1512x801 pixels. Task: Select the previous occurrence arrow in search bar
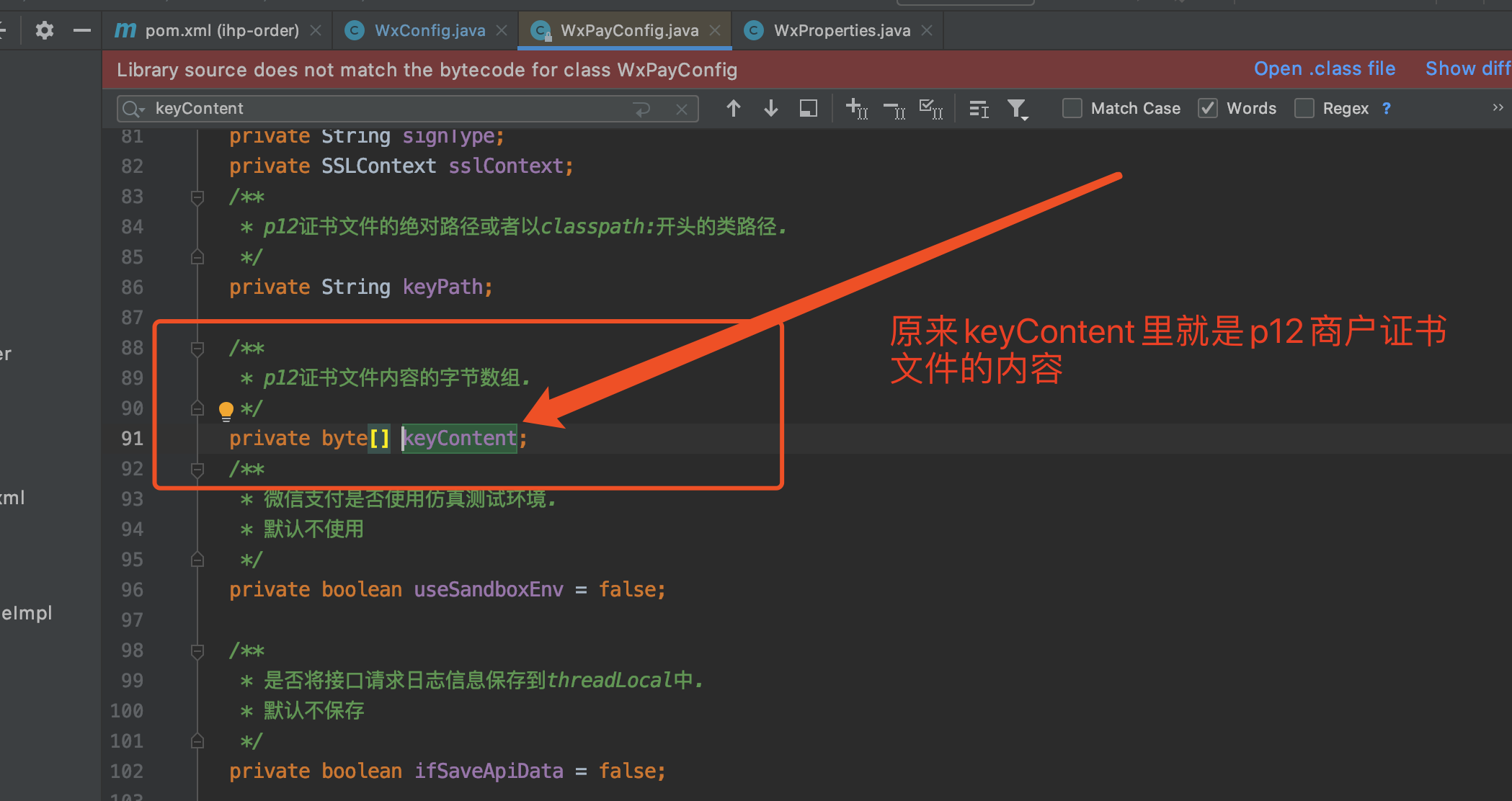734,108
